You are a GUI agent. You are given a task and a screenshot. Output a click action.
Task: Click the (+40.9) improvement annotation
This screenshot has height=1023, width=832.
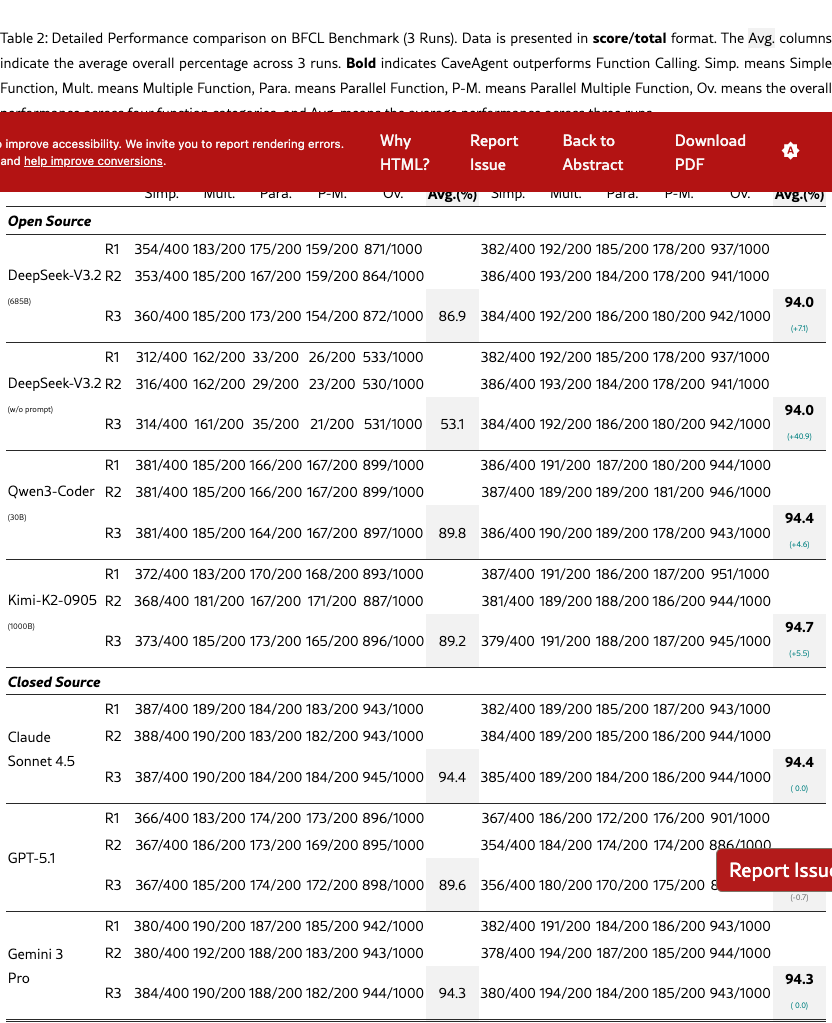tap(799, 436)
